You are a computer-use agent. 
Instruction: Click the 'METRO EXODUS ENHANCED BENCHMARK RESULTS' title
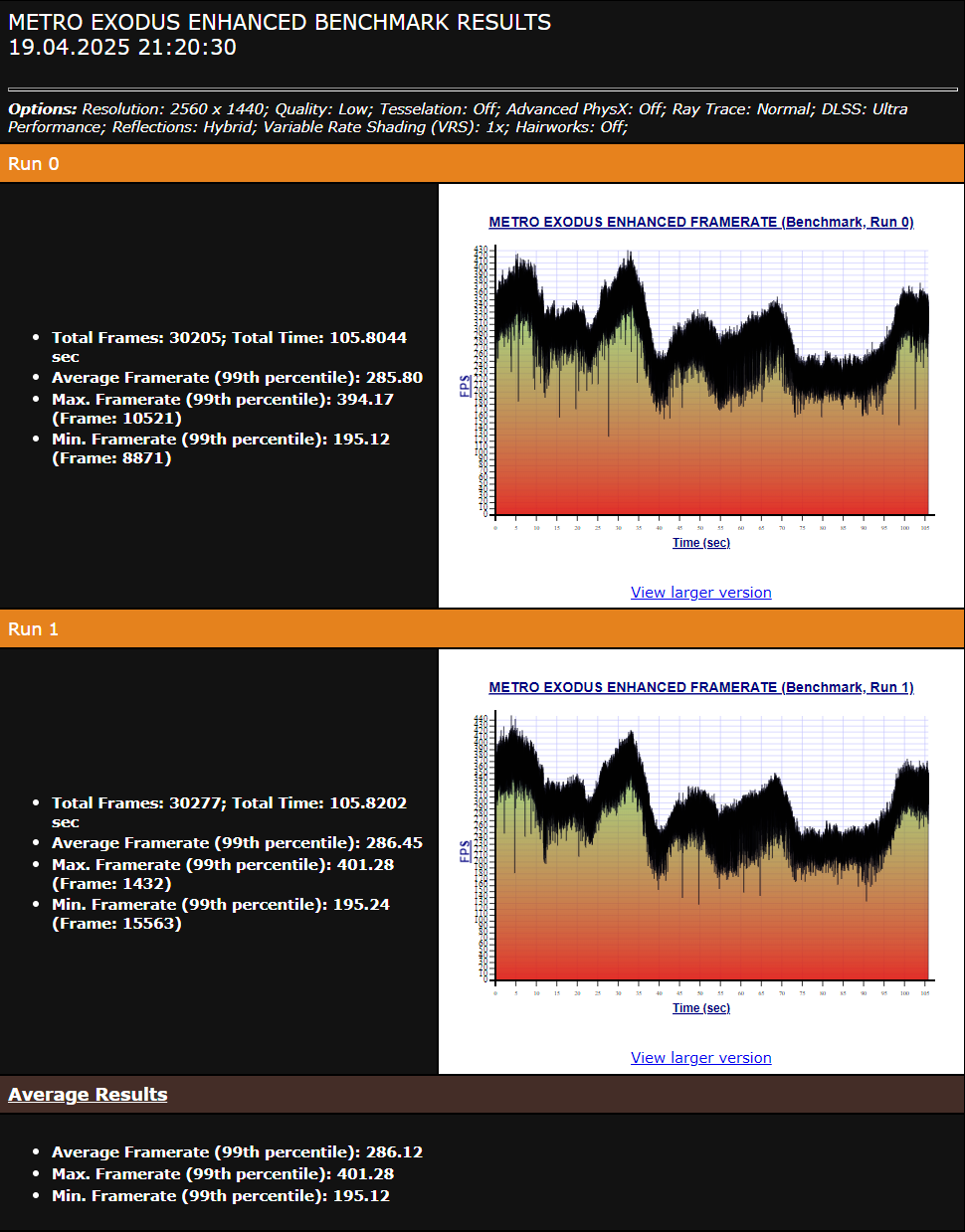[280, 22]
